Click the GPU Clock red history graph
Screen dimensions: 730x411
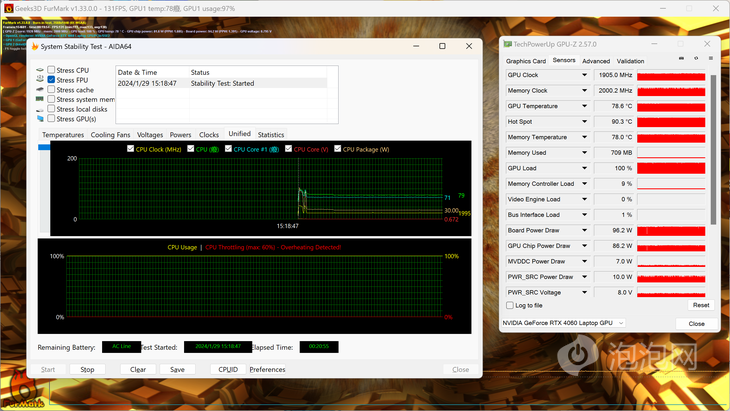[x=671, y=75]
